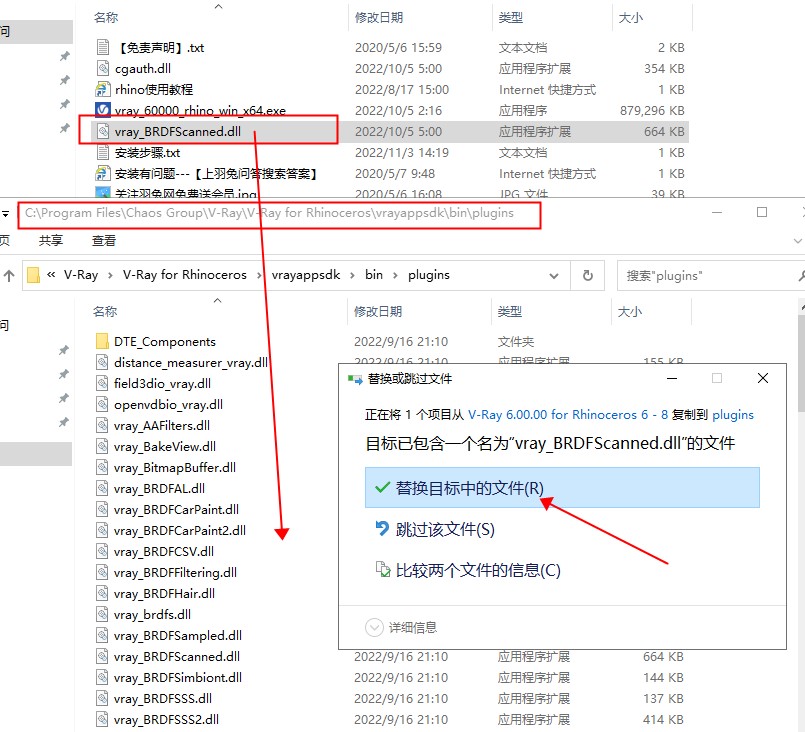The width and height of the screenshot is (805, 732).
Task: Click the vray_60000_rhino_win_x64.exe installer icon
Action: [x=102, y=110]
